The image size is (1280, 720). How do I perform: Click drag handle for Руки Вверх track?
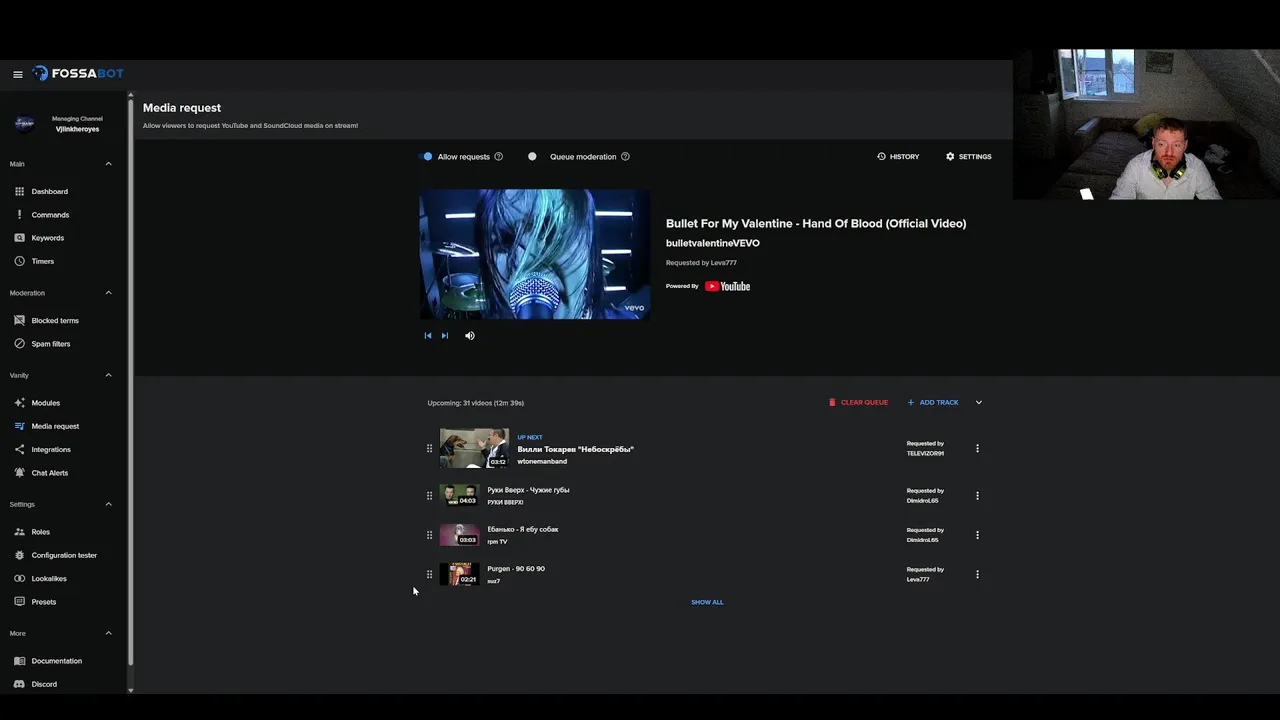(430, 496)
